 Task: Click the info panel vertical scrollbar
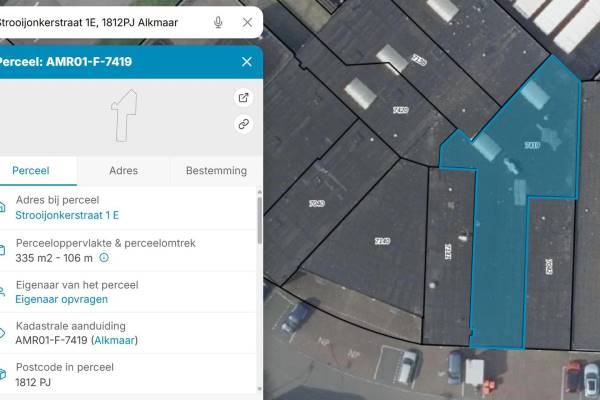tap(260, 220)
